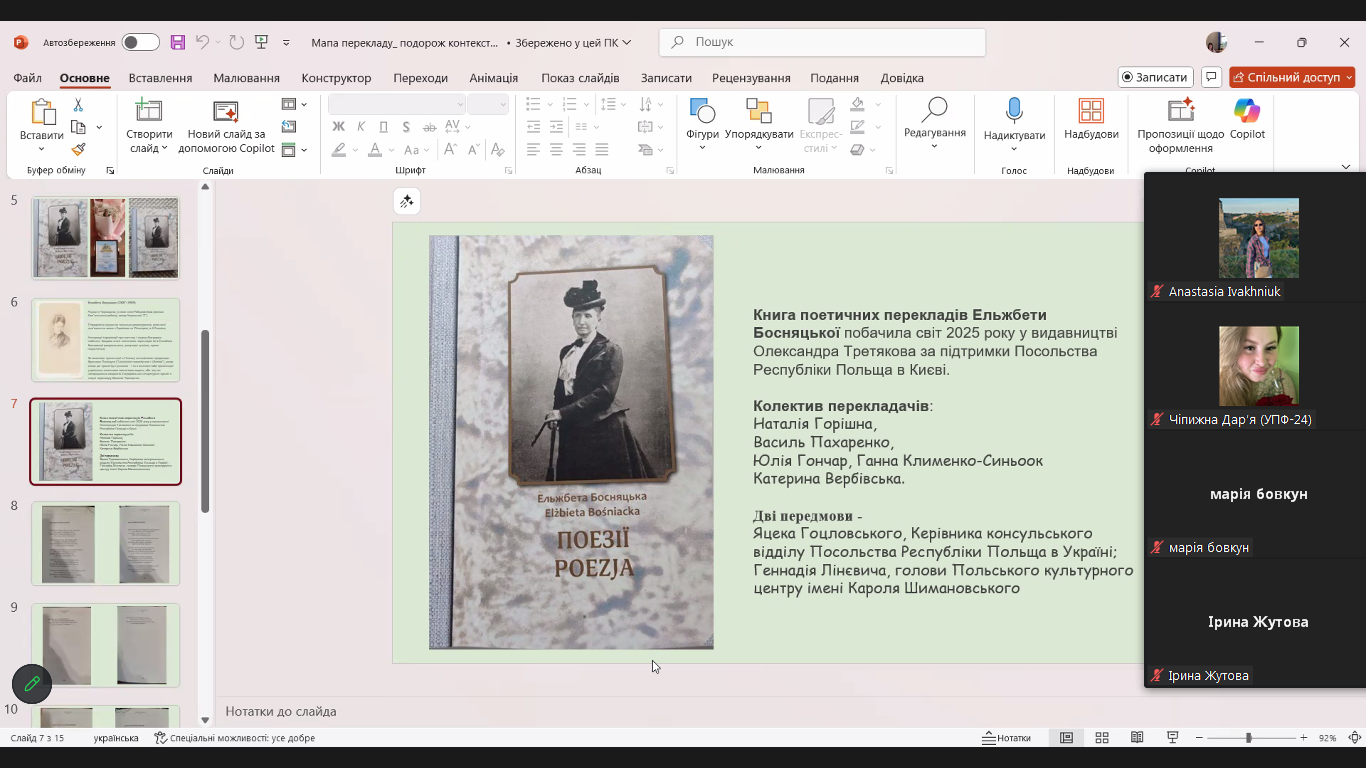Select the Cut scissors icon

coord(78,105)
